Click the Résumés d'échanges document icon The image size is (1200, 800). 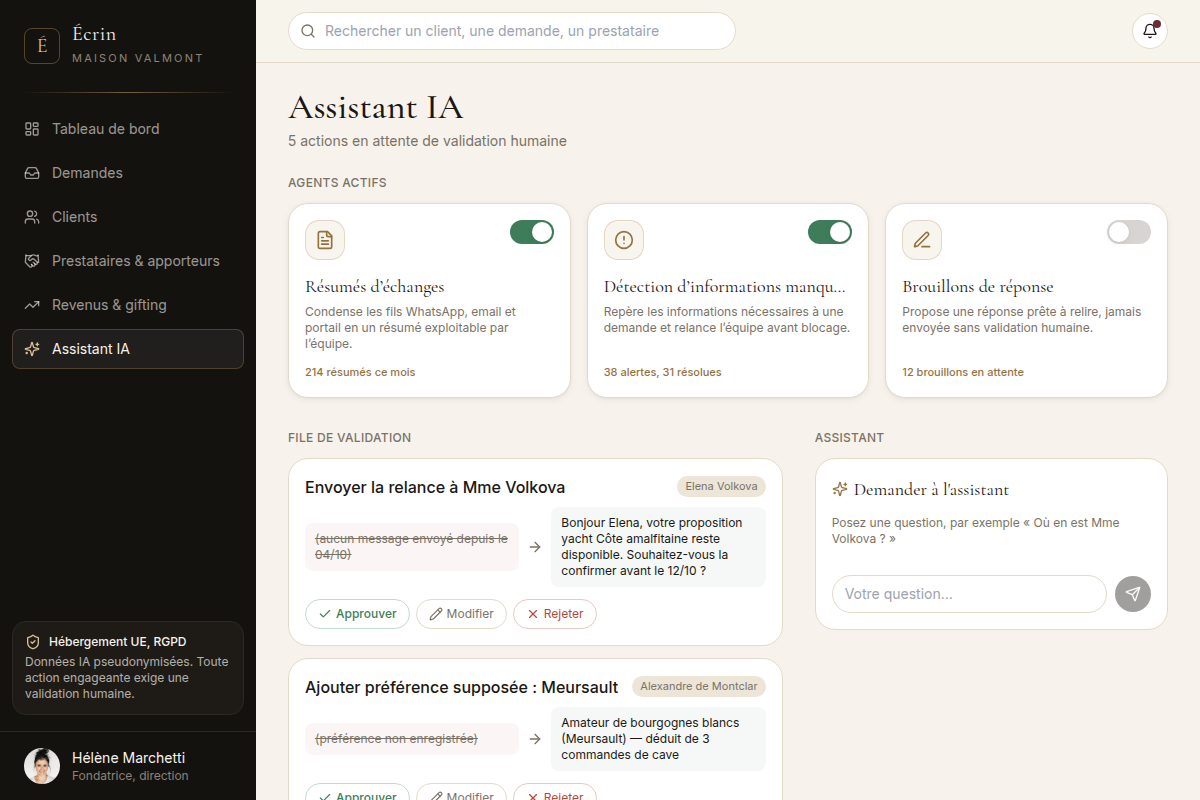coord(325,240)
